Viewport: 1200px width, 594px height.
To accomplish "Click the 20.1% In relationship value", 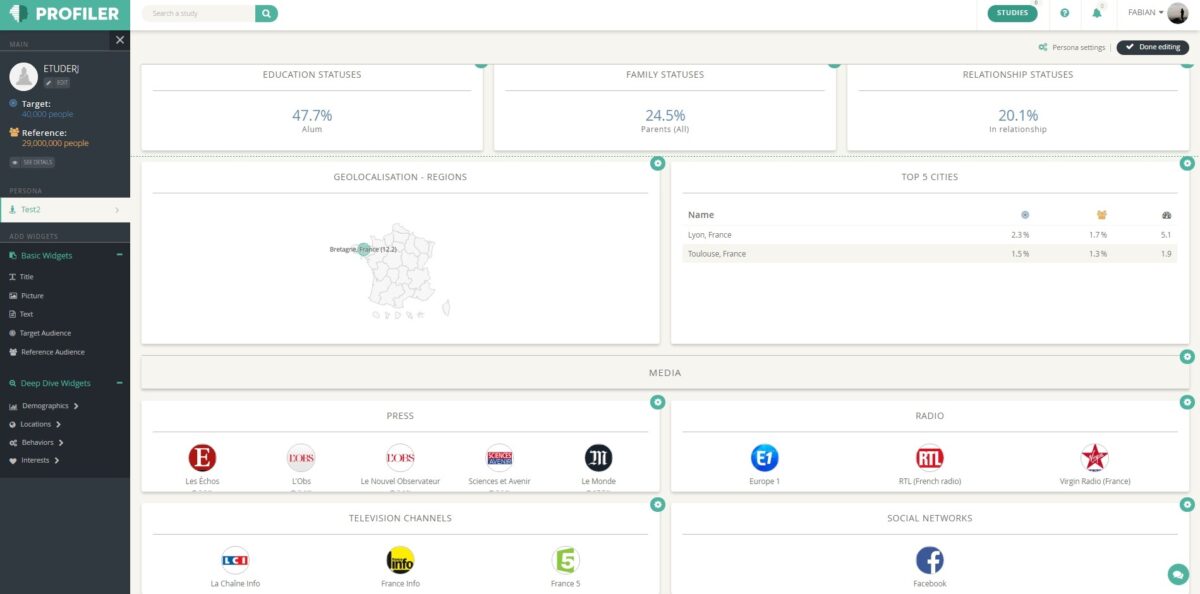I will (x=1018, y=116).
